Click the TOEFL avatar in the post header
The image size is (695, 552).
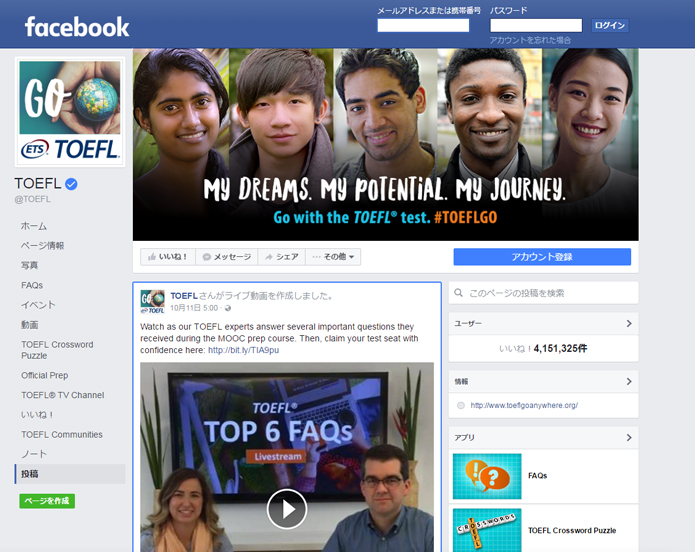152,302
